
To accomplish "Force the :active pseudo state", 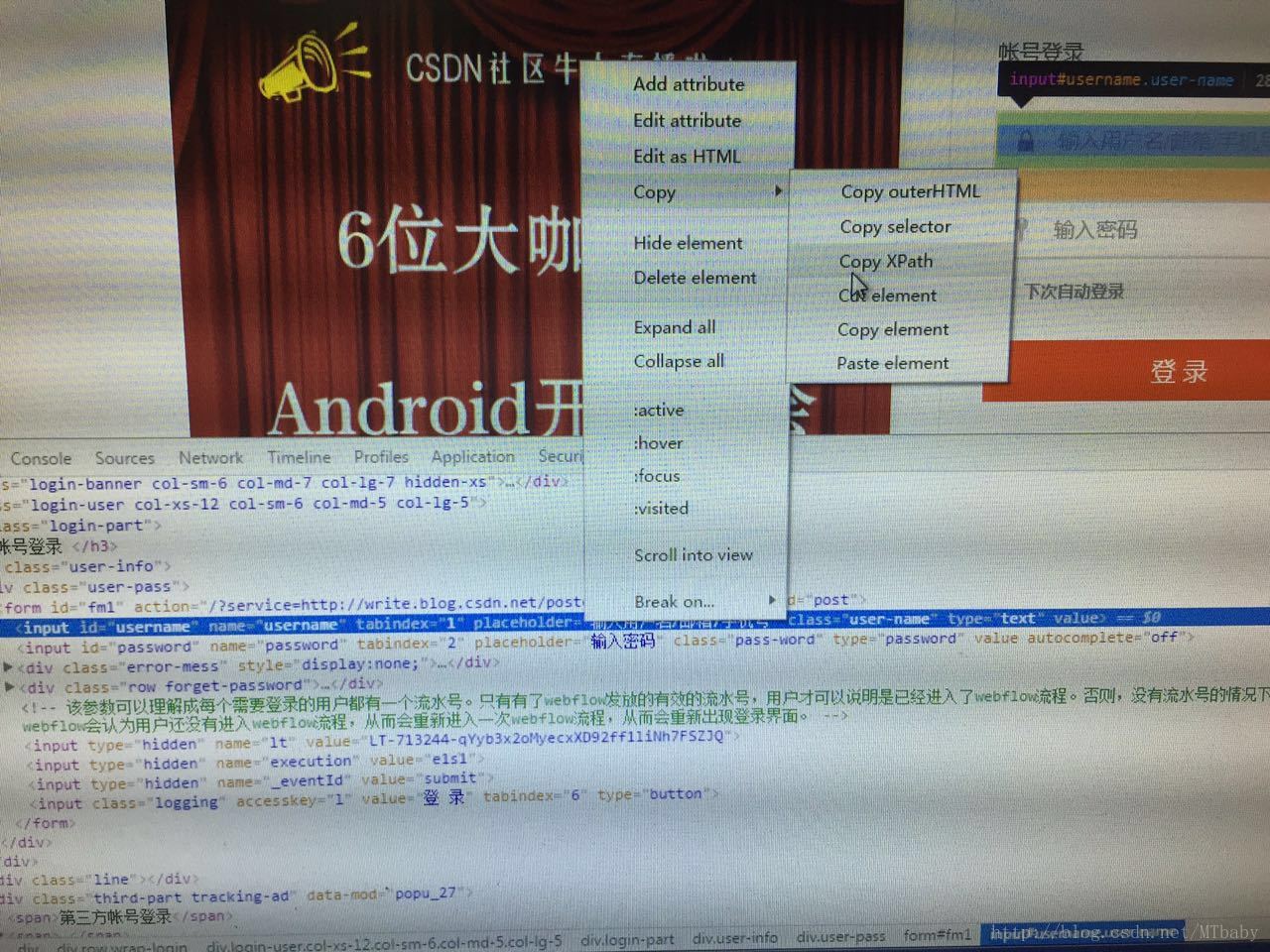I will click(659, 410).
